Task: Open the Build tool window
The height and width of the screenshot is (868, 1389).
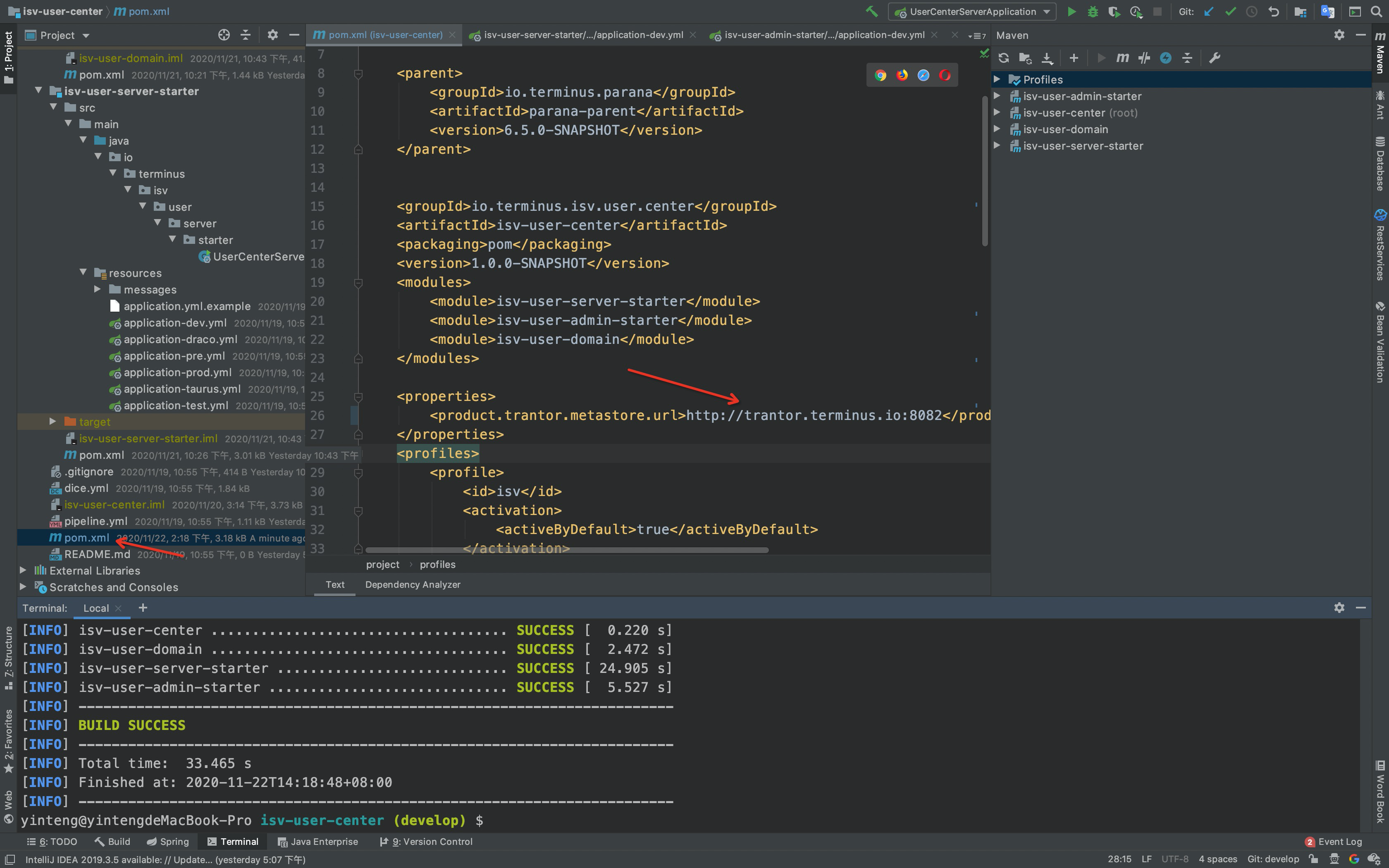Action: pyautogui.click(x=112, y=842)
